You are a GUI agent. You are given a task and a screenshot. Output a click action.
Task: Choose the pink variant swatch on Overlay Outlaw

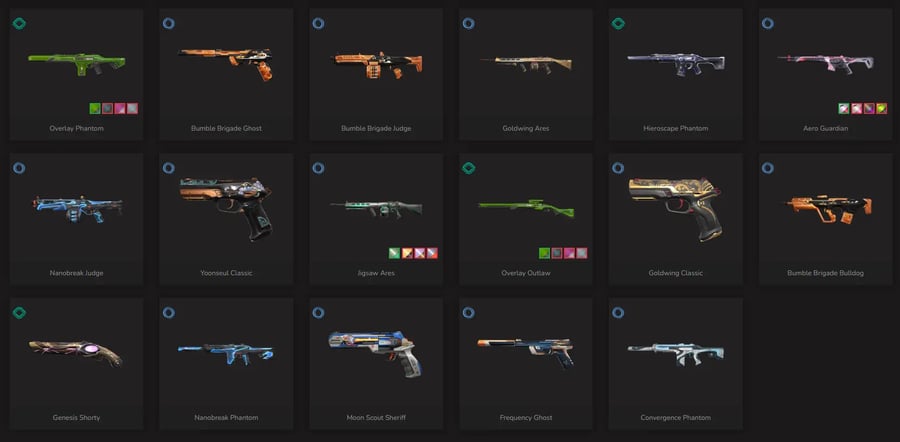click(569, 253)
